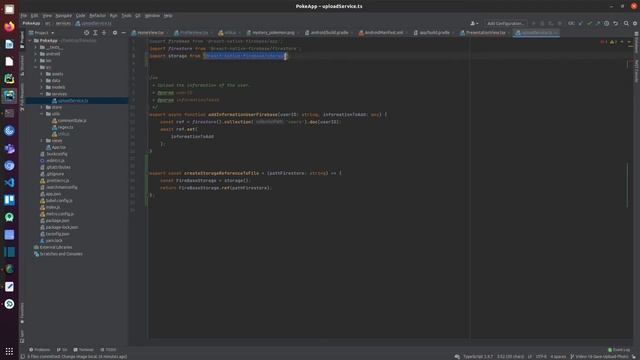Click the locate-in-project target icon
This screenshot has height=360, width=640.
(86, 33)
